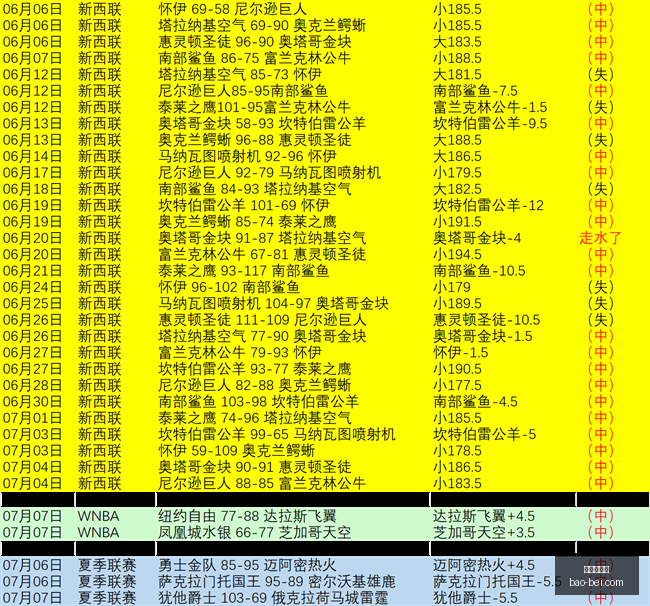This screenshot has height=606, width=650.
Task: Select WNBA match 纽约自由 77-88 达拉斯飞翼
Action: pyautogui.click(x=247, y=516)
